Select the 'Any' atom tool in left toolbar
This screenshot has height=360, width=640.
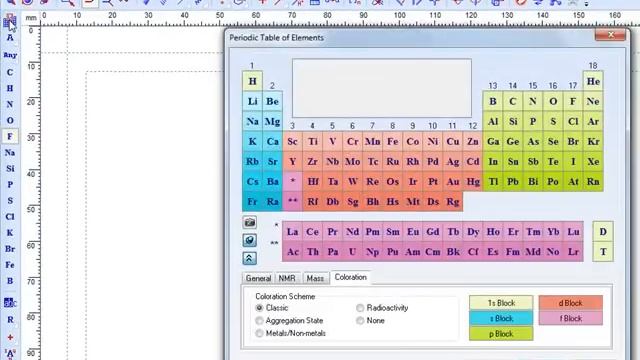click(10, 55)
